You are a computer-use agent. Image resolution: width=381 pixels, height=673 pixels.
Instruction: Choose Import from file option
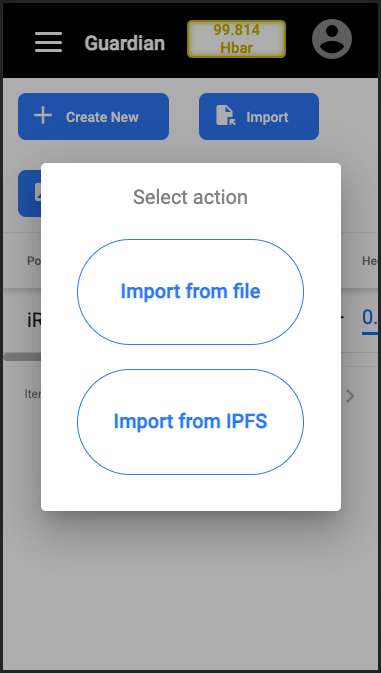click(x=190, y=292)
